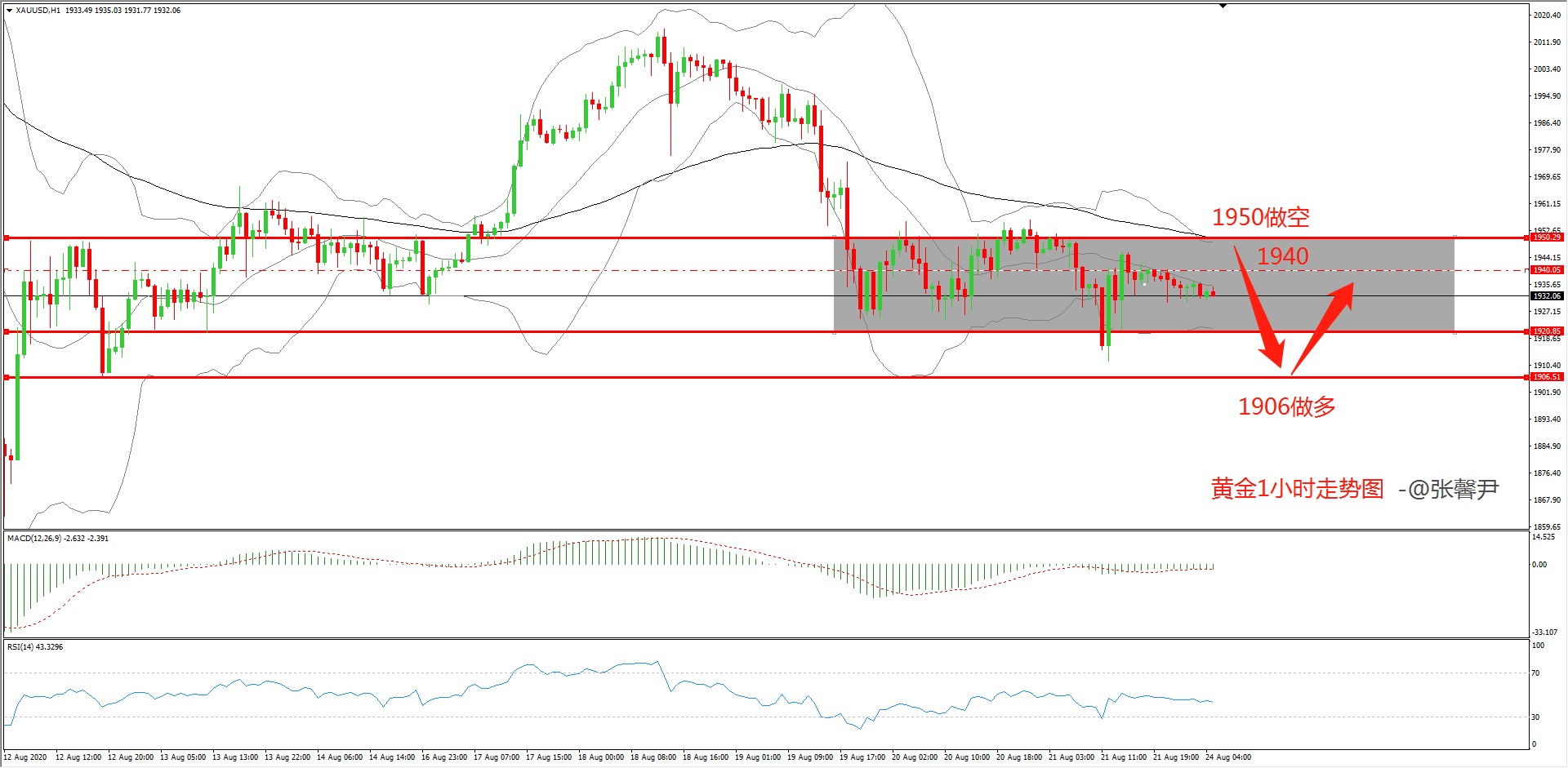Click the 2011.90 price scale value

pos(1547,42)
